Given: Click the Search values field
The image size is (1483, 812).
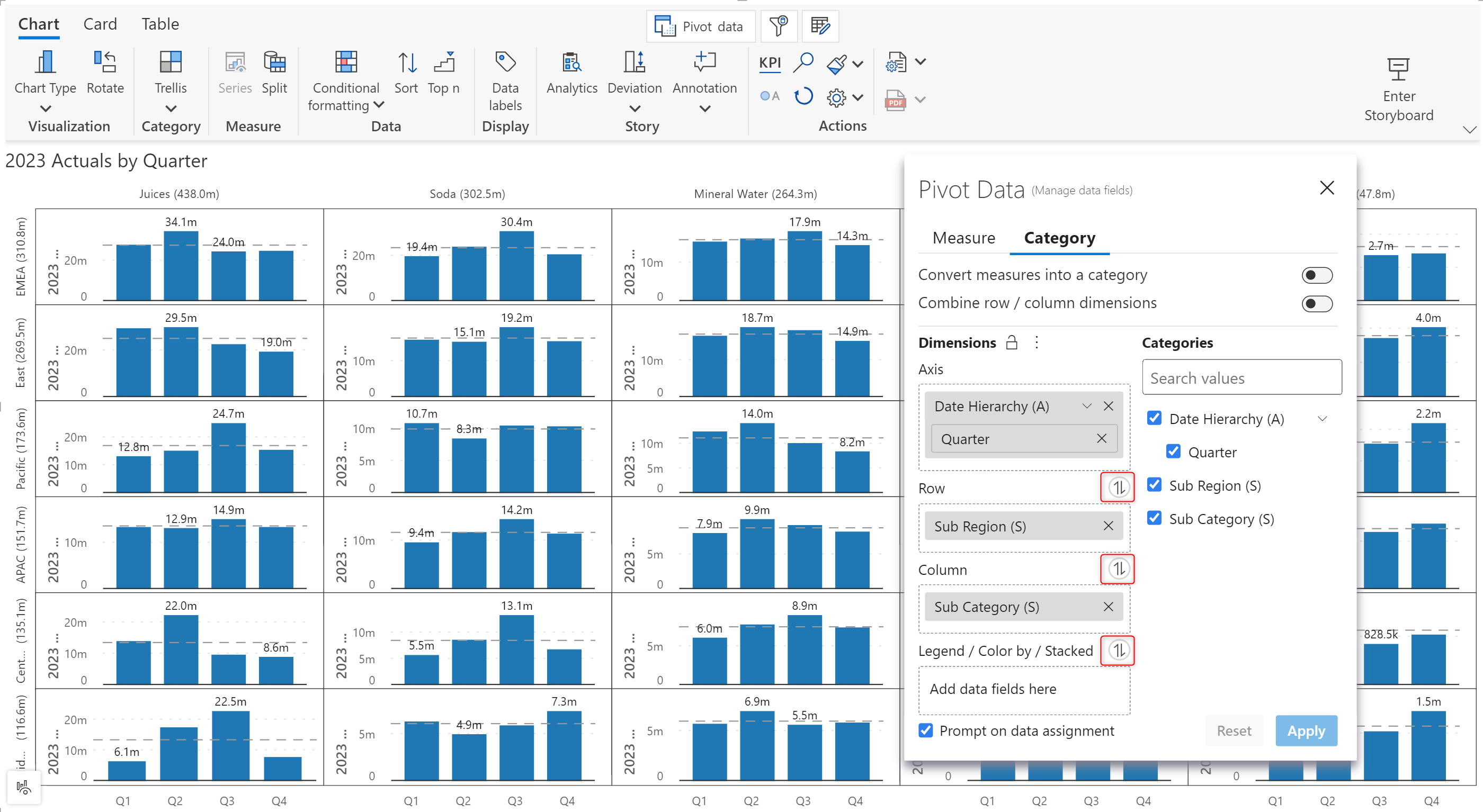Looking at the screenshot, I should point(1242,377).
